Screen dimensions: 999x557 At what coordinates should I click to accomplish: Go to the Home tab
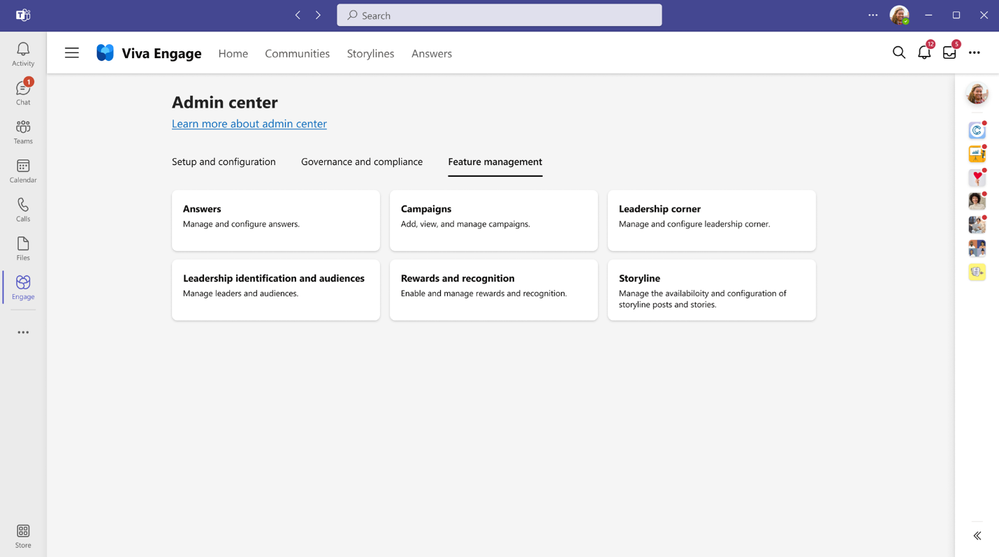click(233, 54)
